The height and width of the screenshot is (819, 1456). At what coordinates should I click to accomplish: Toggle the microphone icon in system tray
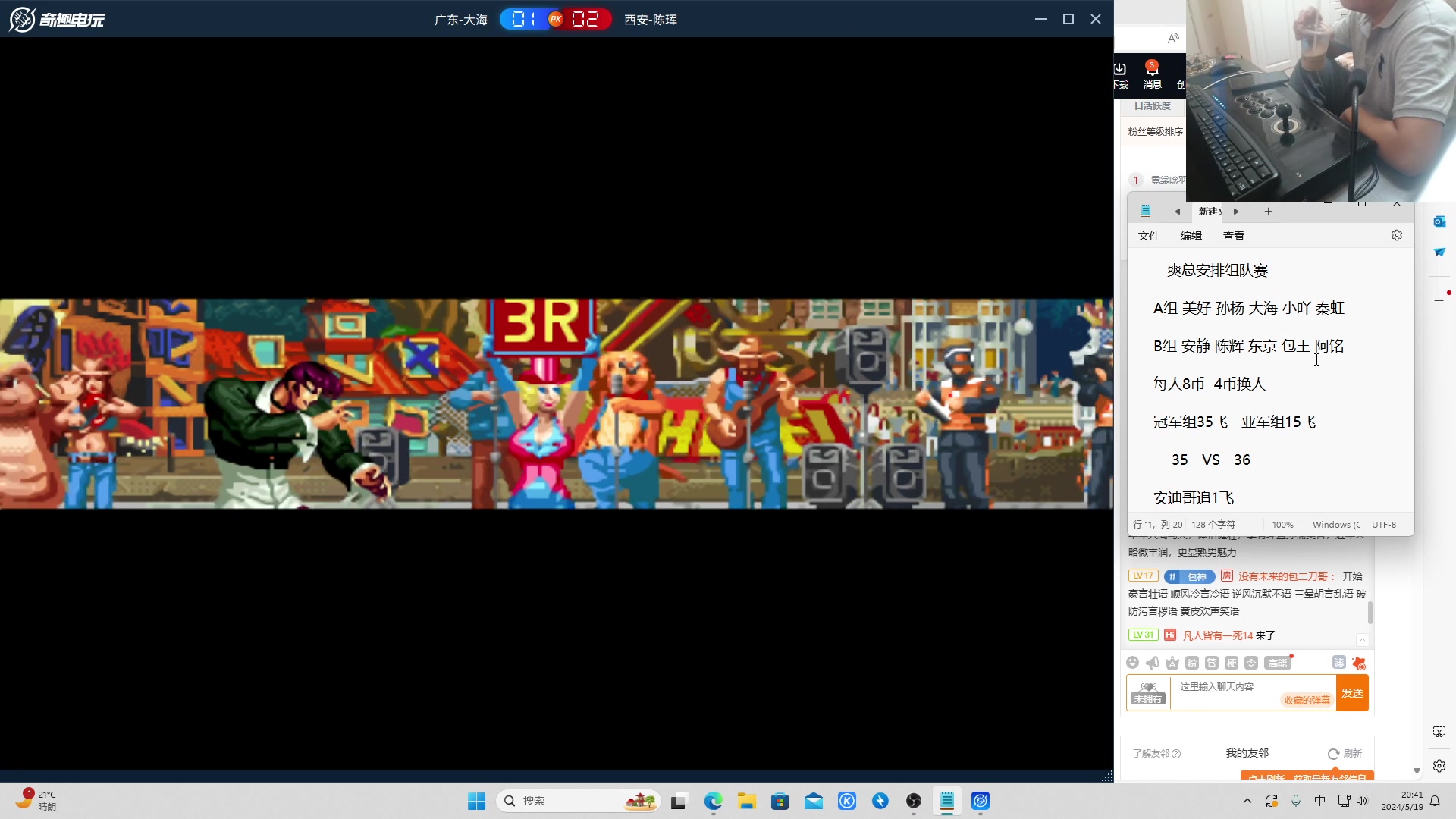pos(1296,801)
